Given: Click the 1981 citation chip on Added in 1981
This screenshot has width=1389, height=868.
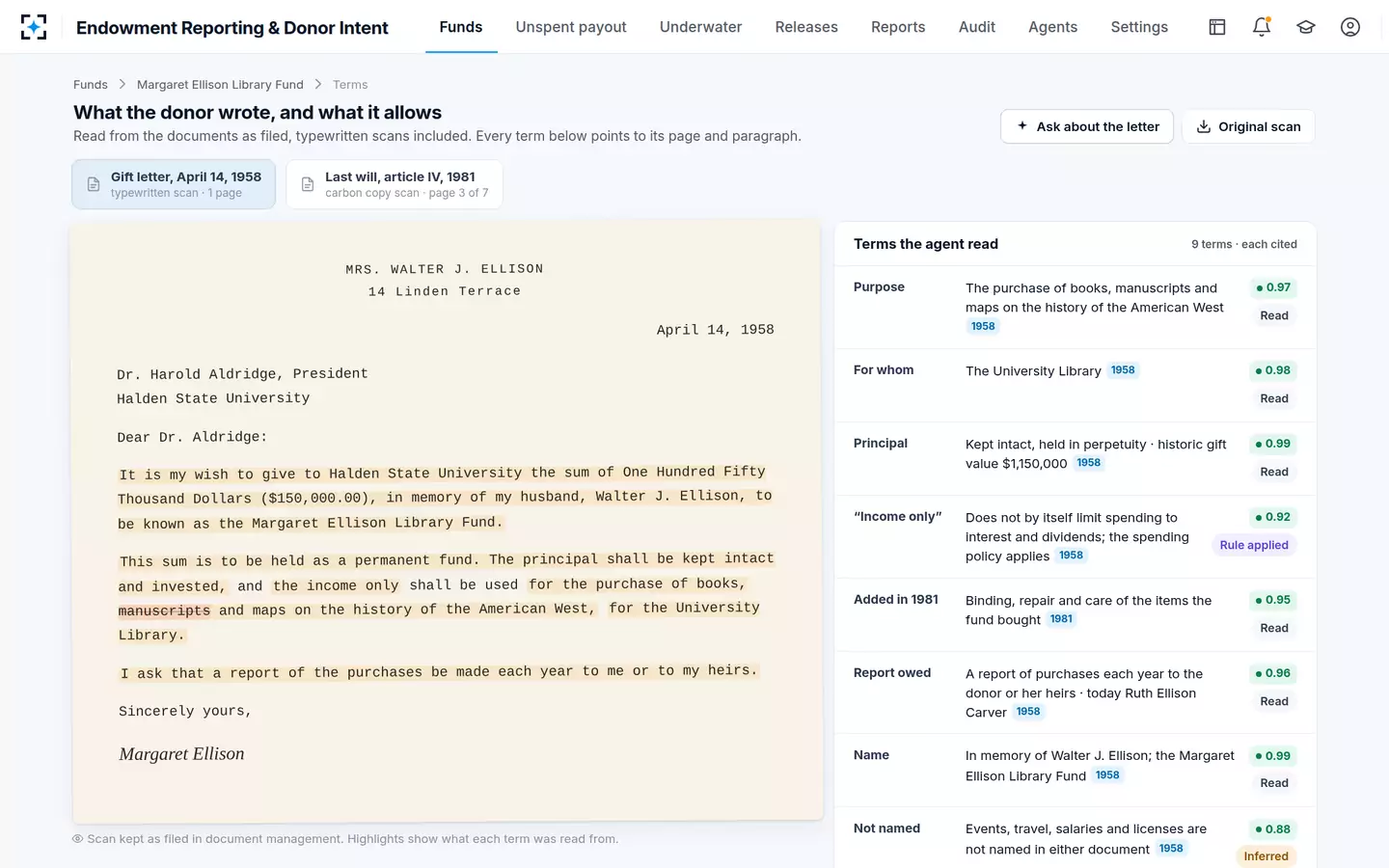Looking at the screenshot, I should click(x=1061, y=619).
